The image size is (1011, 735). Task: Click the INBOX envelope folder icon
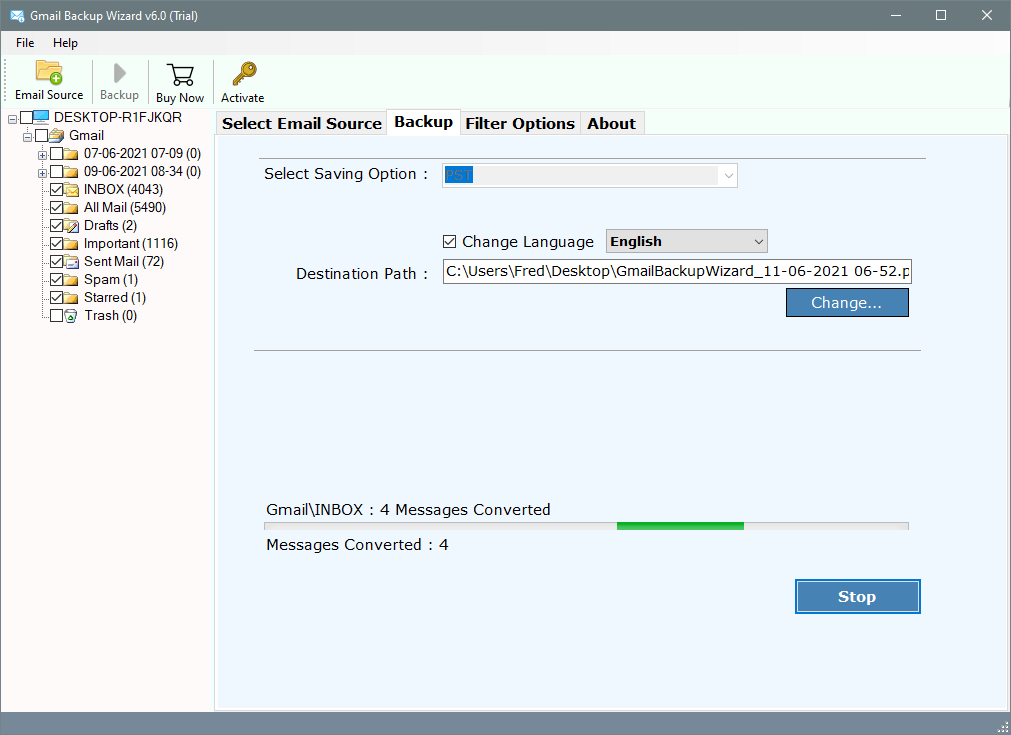[x=71, y=190]
